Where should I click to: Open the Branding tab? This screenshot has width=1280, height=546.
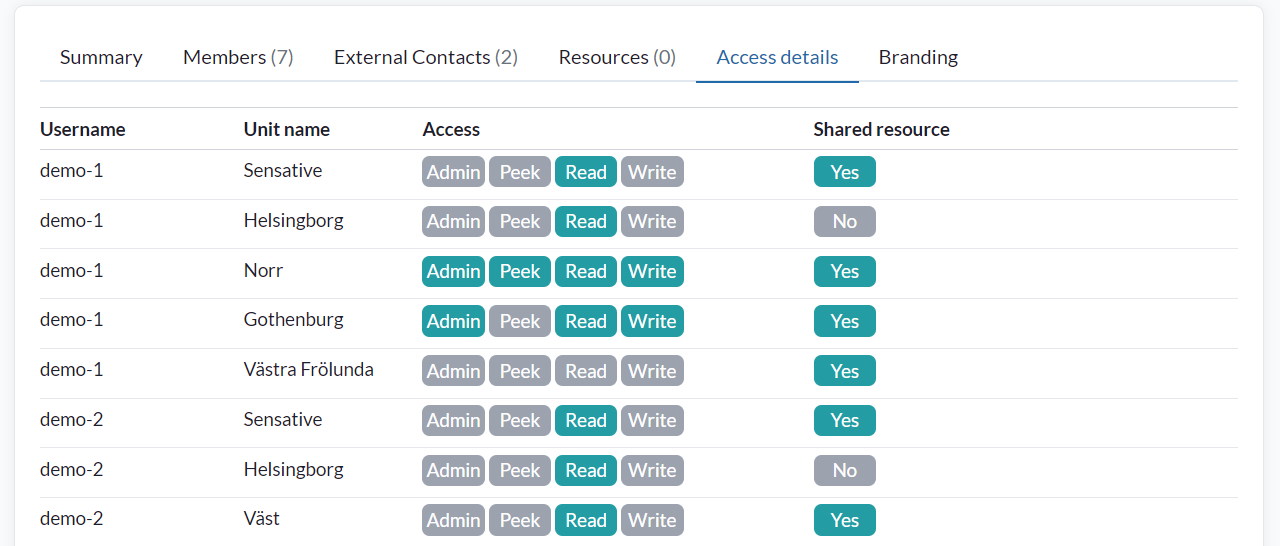point(918,57)
